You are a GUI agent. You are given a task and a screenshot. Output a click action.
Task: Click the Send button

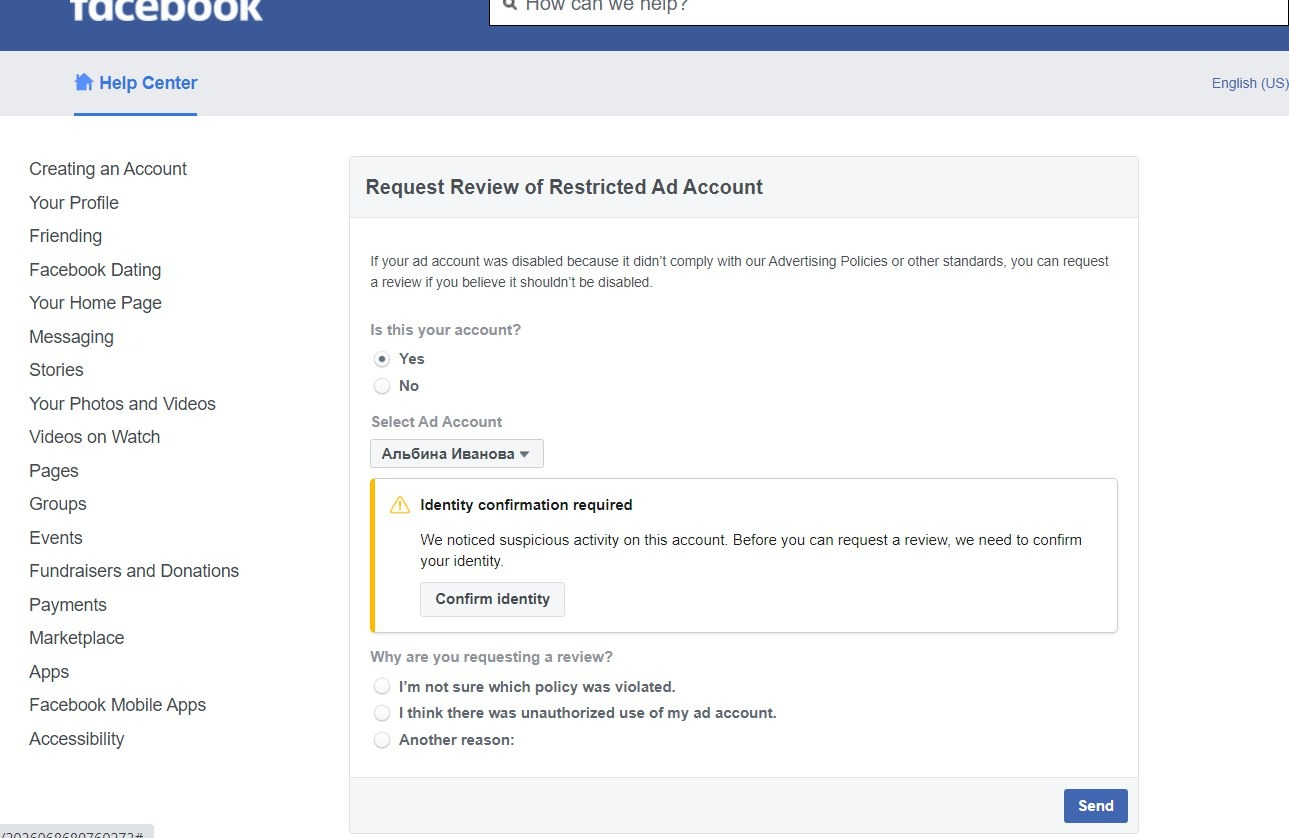click(1096, 806)
